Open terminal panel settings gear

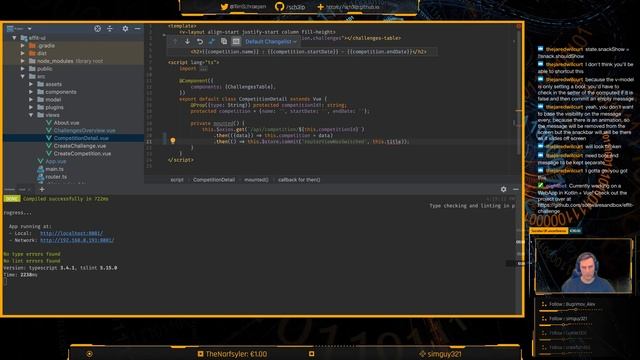503,189
